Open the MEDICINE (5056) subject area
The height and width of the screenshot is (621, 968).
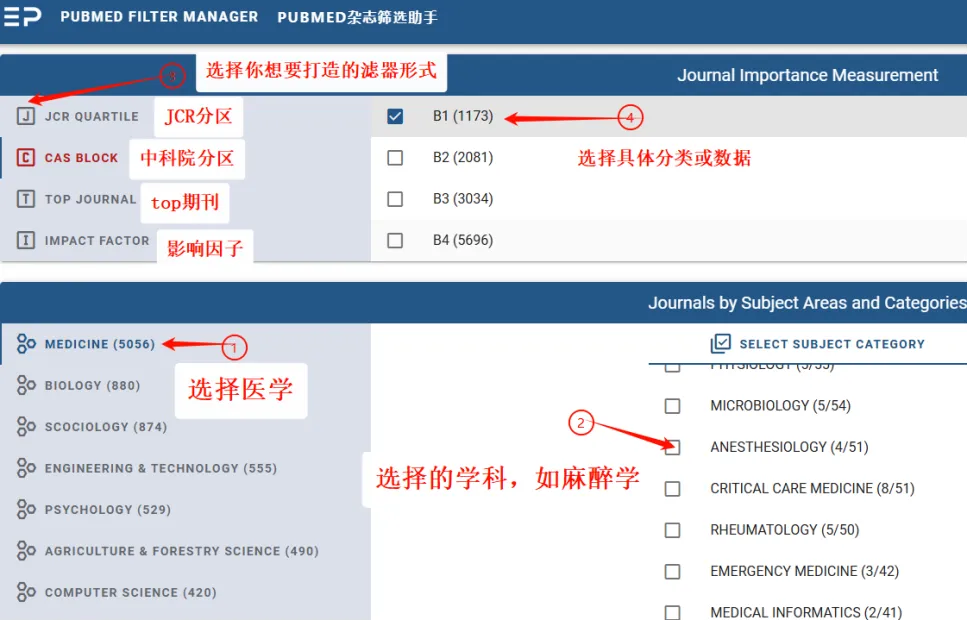coord(99,344)
